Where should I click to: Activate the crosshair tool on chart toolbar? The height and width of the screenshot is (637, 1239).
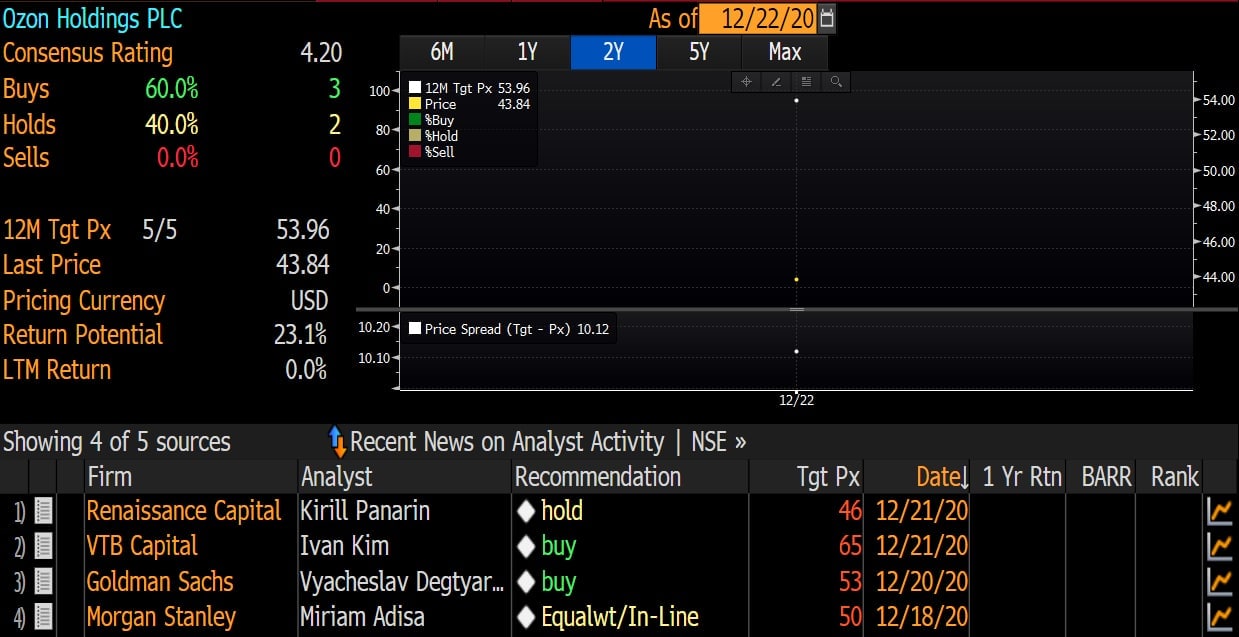point(746,82)
